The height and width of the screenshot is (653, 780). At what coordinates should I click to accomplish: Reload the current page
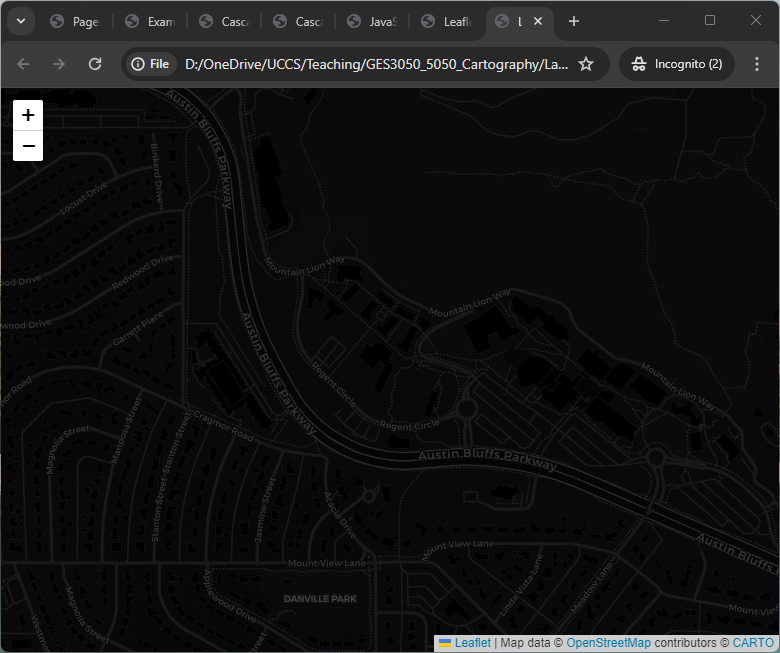95,64
